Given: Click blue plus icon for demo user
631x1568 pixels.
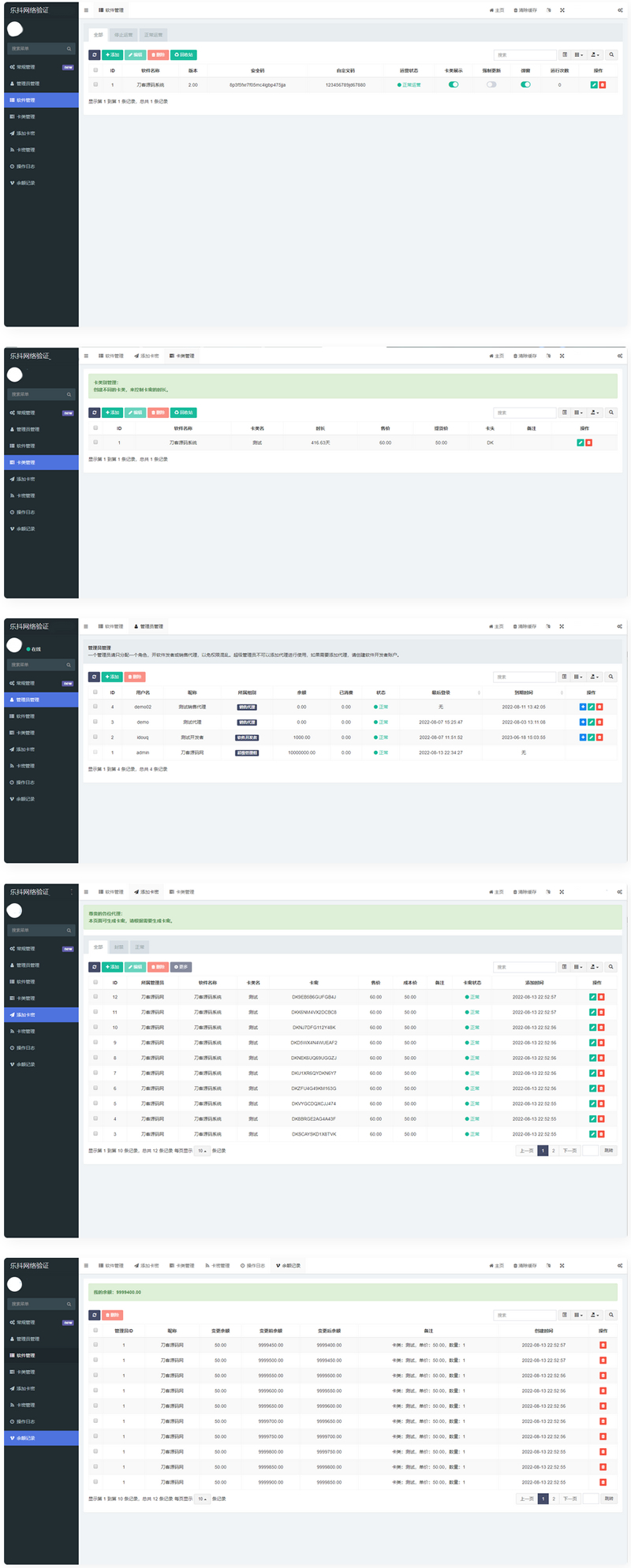Looking at the screenshot, I should pyautogui.click(x=583, y=722).
